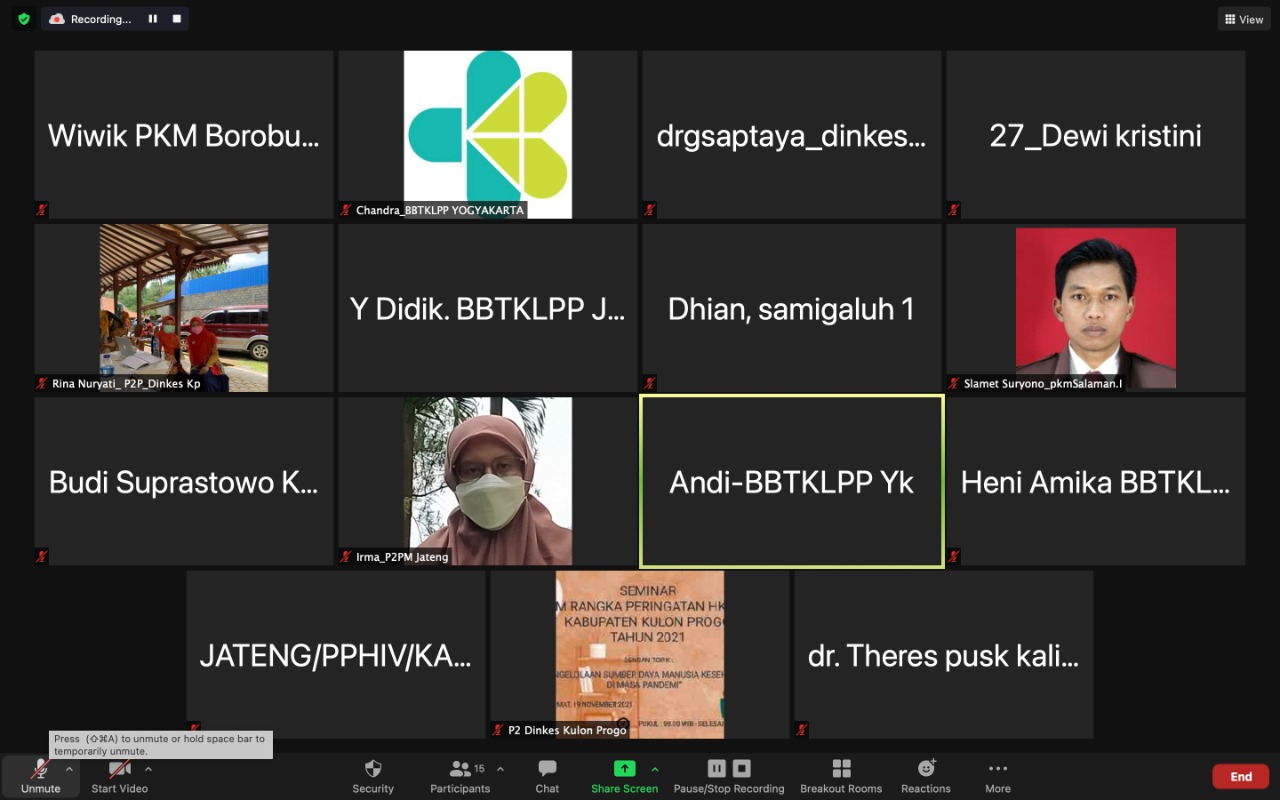Click the green Share Screen button
This screenshot has width=1280, height=800.
[x=624, y=776]
